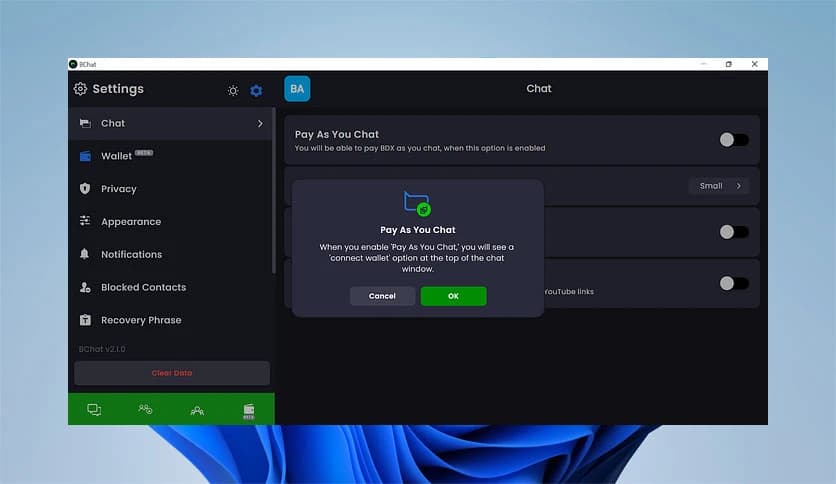Open groups icon in green bottom bar
The image size is (836, 484).
[x=197, y=410]
